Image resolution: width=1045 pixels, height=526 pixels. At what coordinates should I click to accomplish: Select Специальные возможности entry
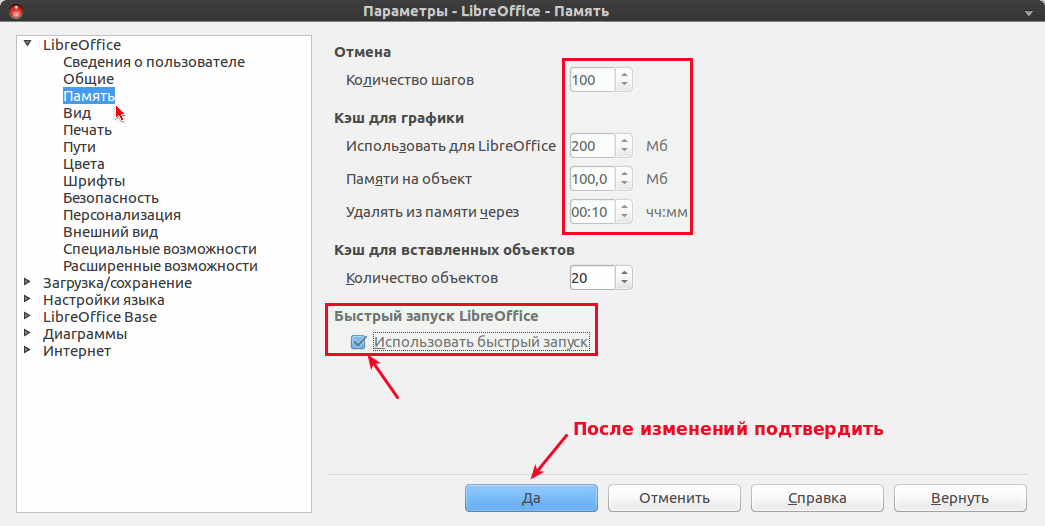tap(160, 249)
